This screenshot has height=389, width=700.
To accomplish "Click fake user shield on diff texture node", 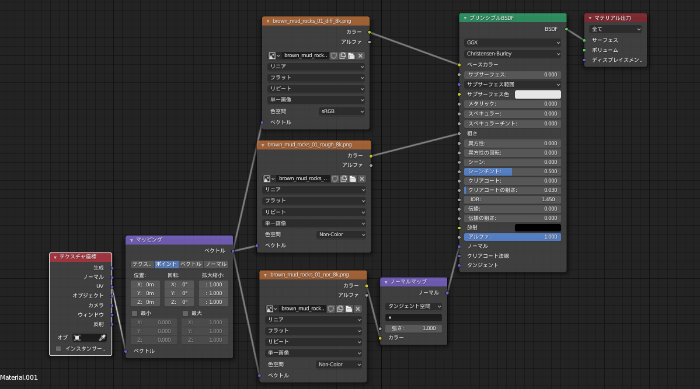I will [x=334, y=56].
